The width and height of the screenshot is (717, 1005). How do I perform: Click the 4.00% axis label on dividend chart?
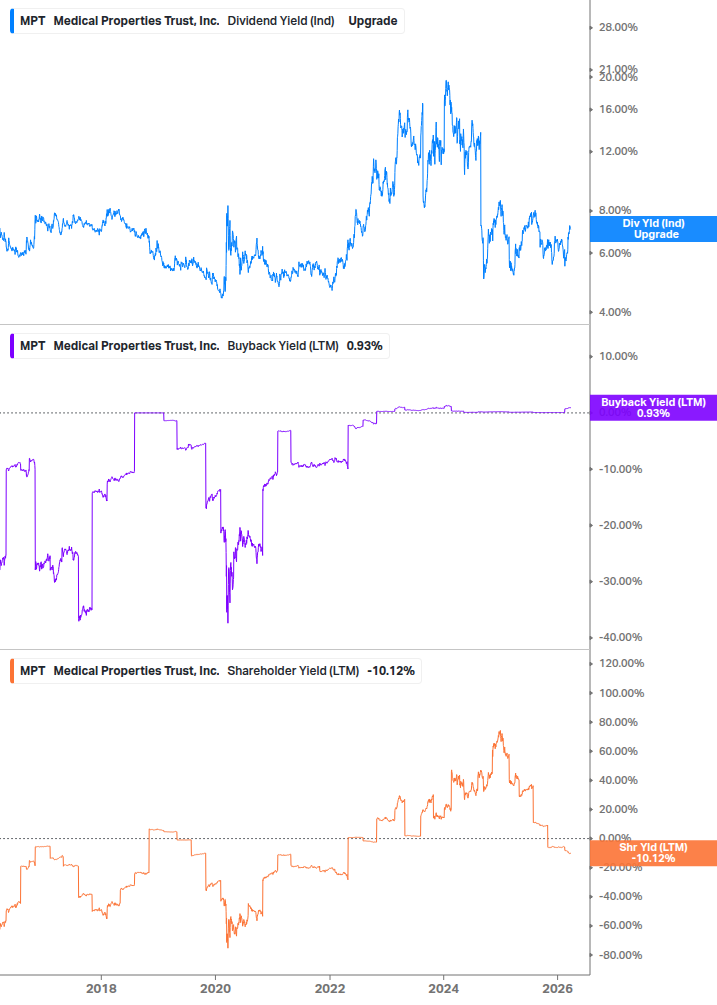click(x=615, y=312)
